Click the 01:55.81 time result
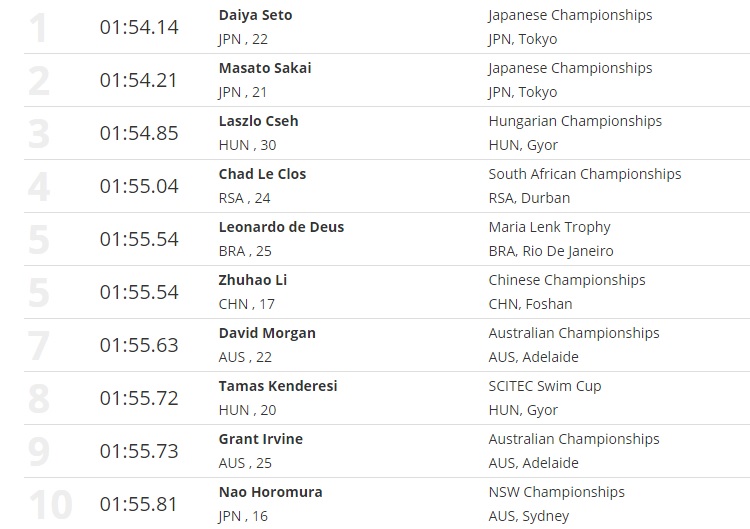The image size is (750, 529). coord(139,504)
